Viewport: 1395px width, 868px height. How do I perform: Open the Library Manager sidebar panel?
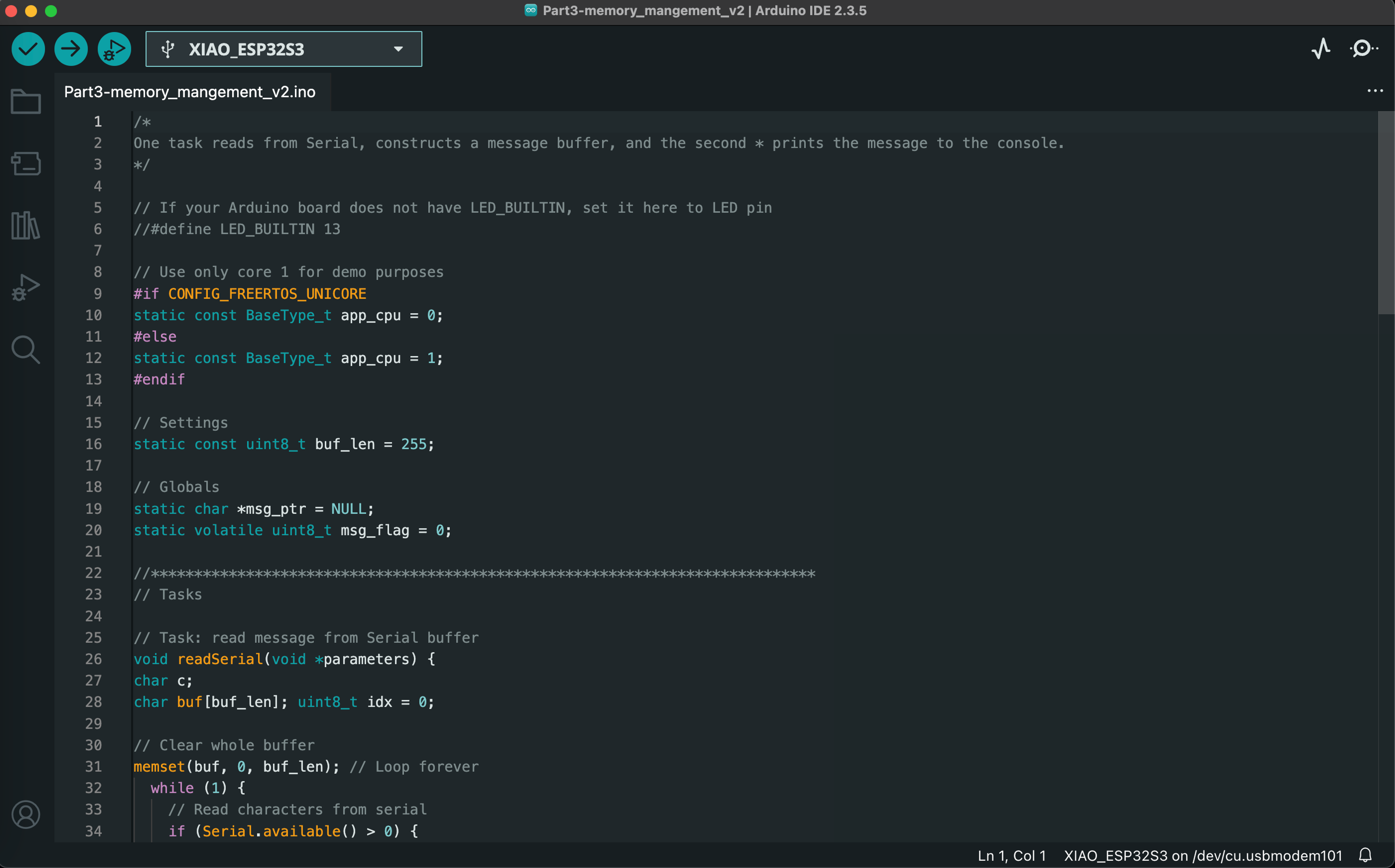26,226
